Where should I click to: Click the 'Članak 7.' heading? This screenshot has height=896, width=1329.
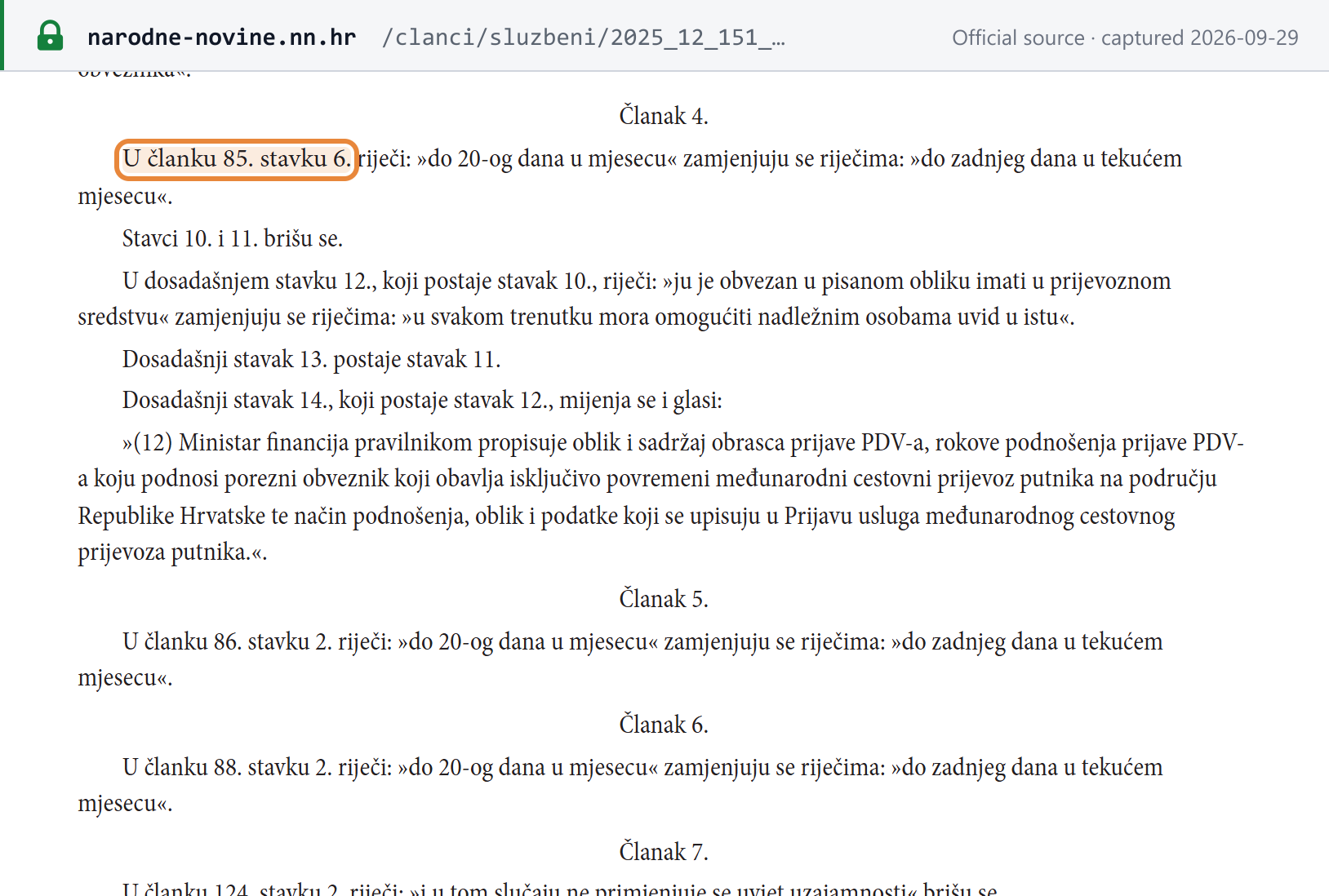tap(664, 852)
